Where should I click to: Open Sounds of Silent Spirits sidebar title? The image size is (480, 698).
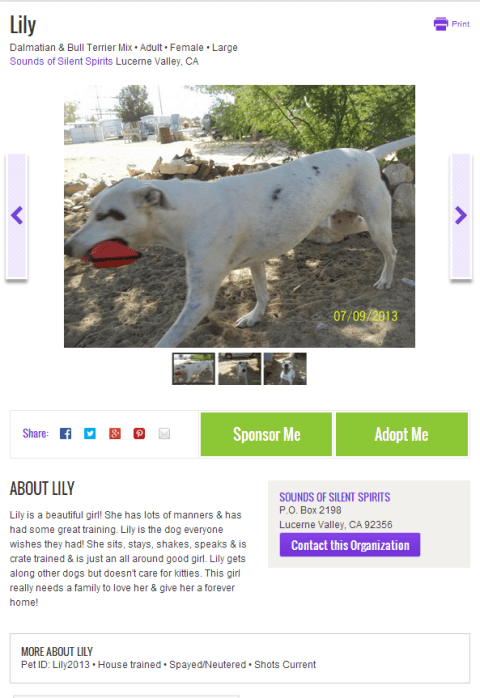click(335, 497)
